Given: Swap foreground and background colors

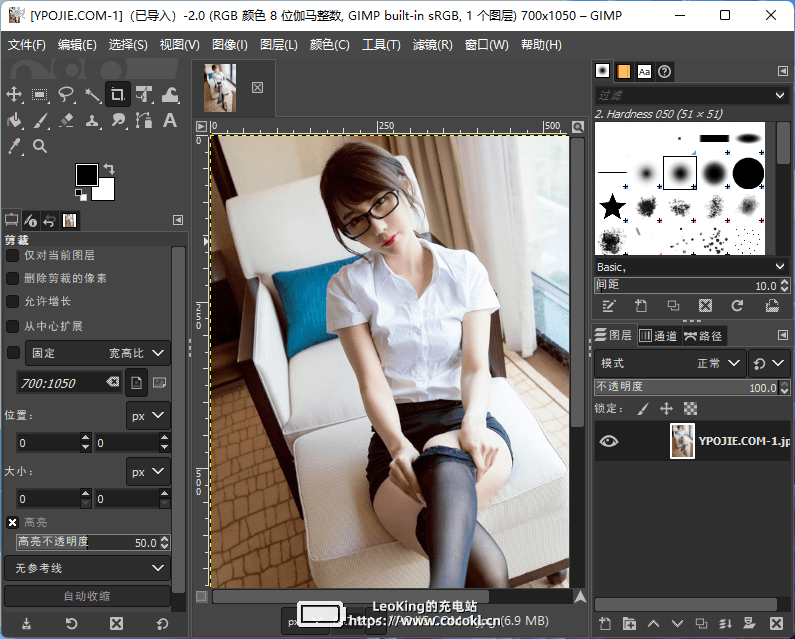Looking at the screenshot, I should (x=109, y=168).
